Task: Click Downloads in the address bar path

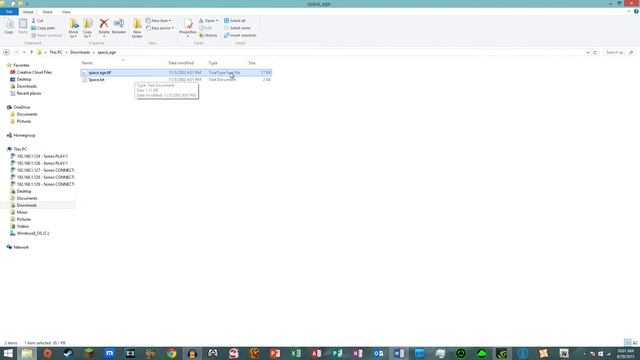Action: pos(80,52)
